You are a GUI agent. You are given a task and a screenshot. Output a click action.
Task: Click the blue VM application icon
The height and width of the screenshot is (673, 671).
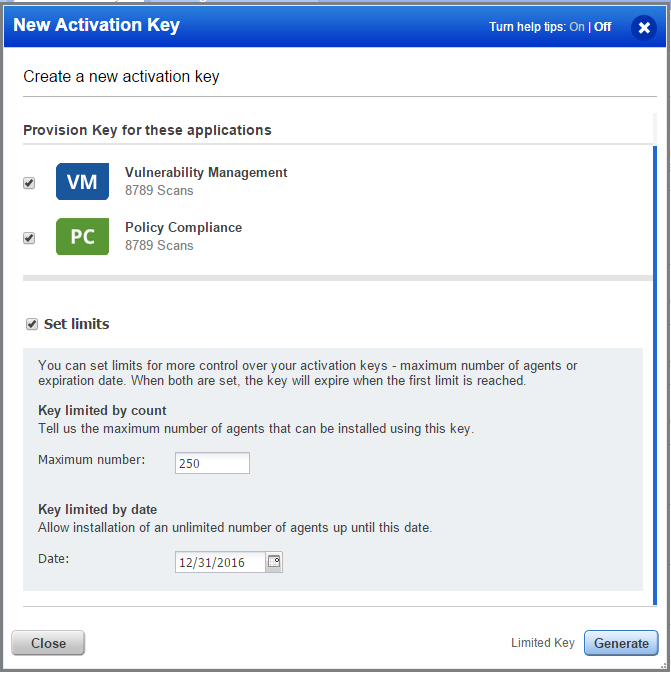click(x=82, y=182)
